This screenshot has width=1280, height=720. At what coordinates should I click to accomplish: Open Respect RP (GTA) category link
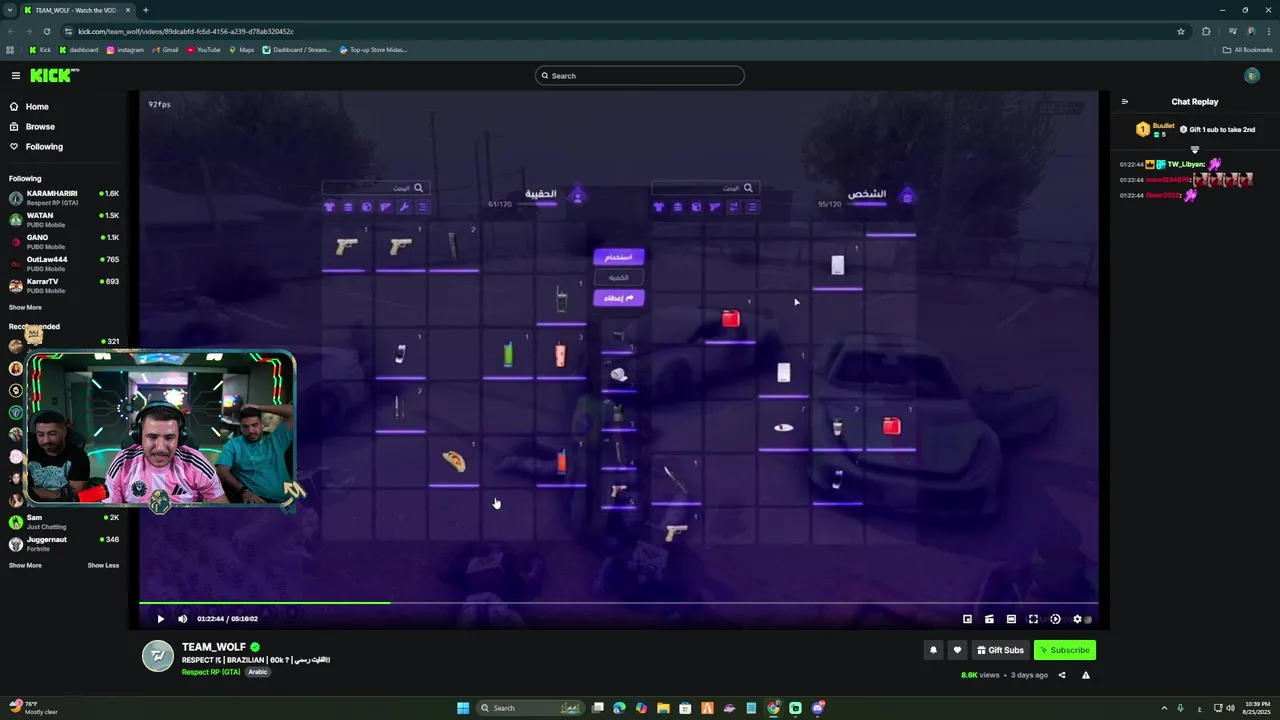point(210,672)
